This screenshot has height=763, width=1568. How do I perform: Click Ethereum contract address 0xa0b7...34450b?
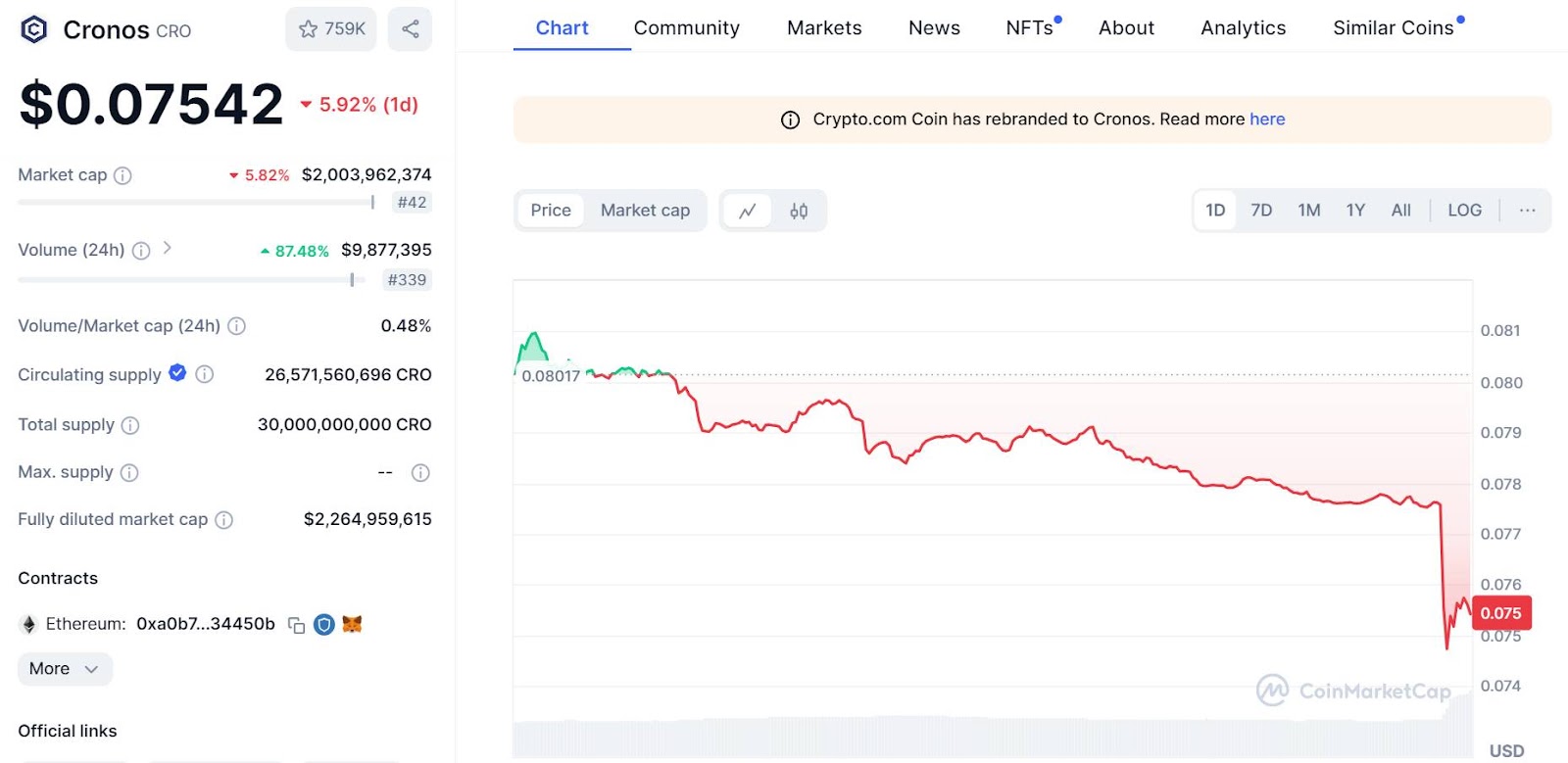point(206,624)
